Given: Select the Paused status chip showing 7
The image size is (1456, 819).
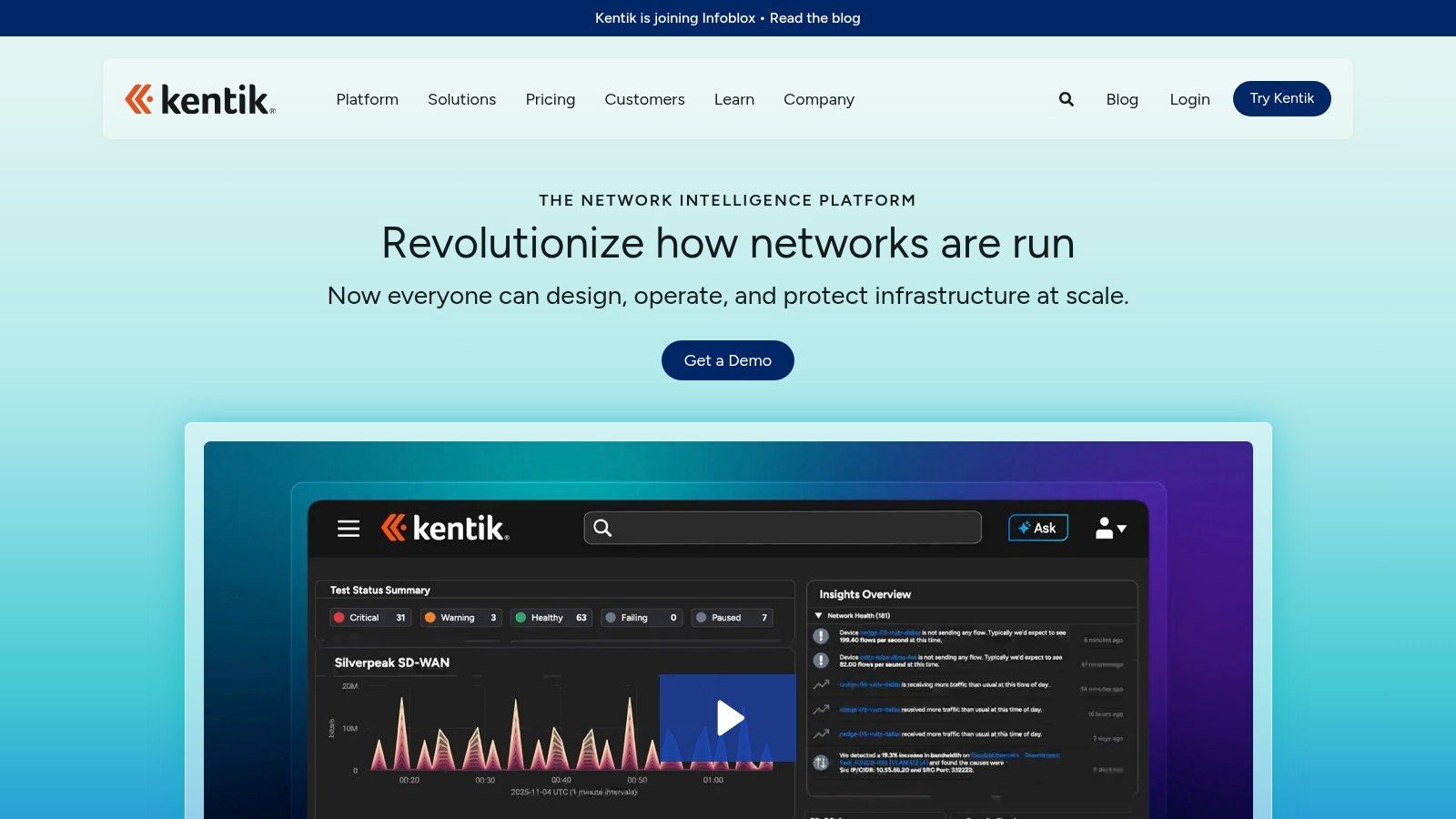Looking at the screenshot, I should pyautogui.click(x=732, y=618).
